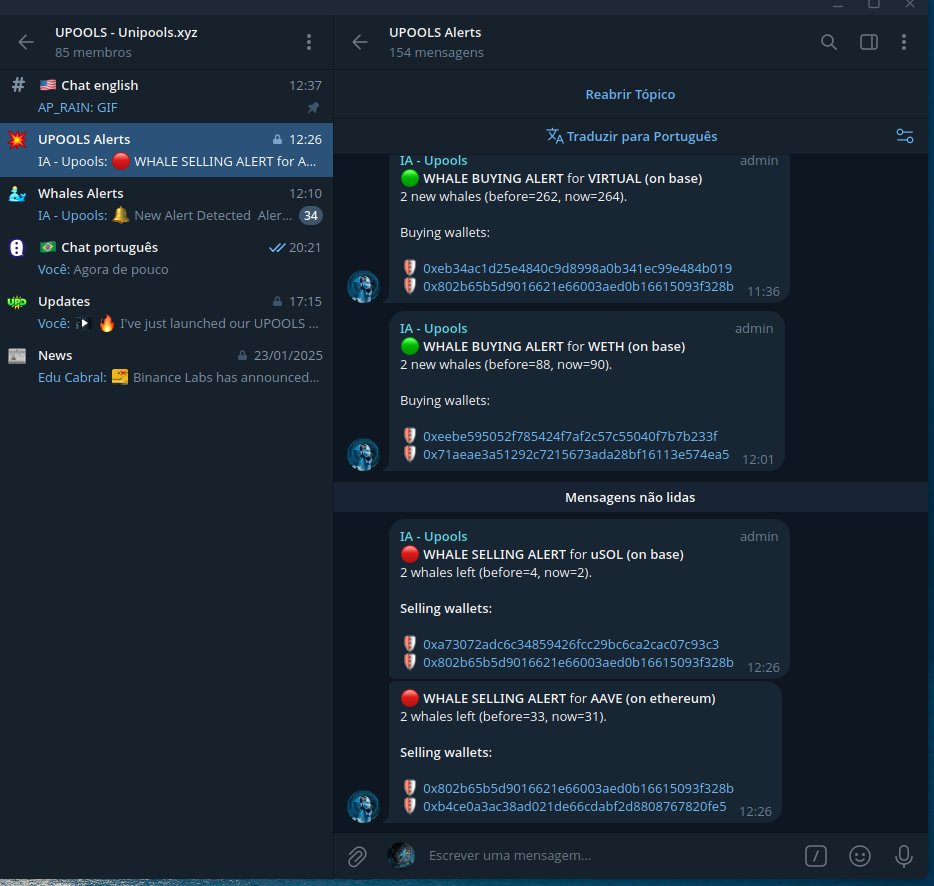Open bot commands slash icon
The height and width of the screenshot is (886, 934).
[815, 856]
